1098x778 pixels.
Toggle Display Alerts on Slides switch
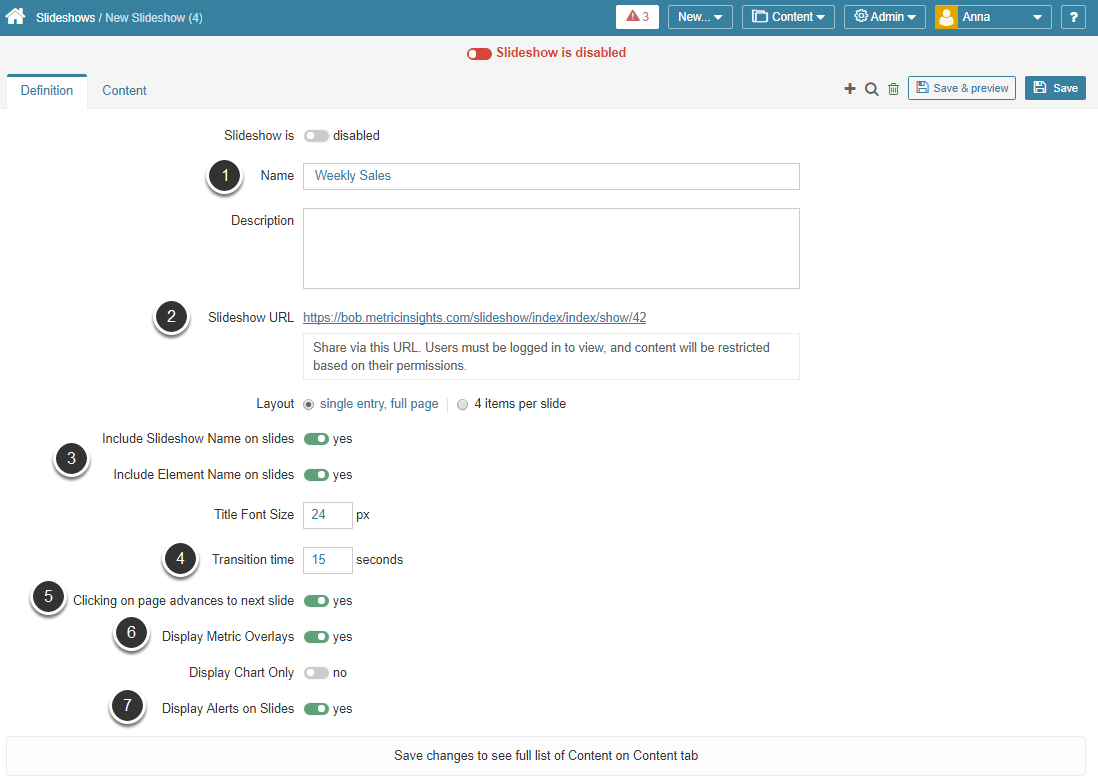316,709
